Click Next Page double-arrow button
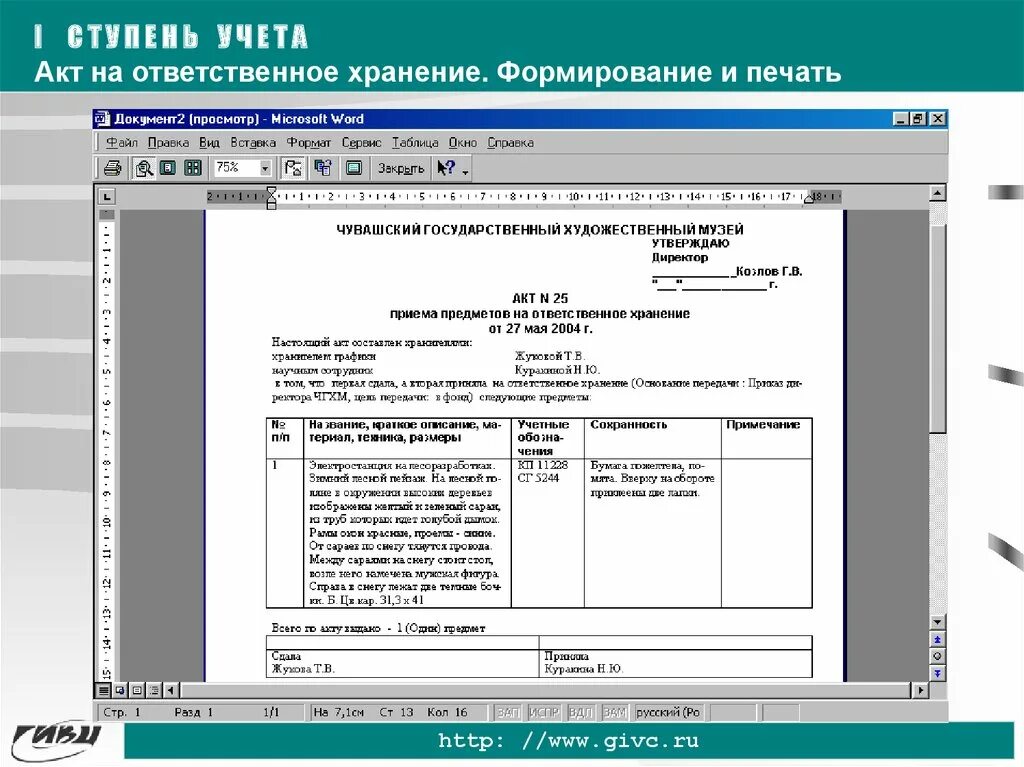Image resolution: width=1024 pixels, height=767 pixels. pyautogui.click(x=937, y=673)
